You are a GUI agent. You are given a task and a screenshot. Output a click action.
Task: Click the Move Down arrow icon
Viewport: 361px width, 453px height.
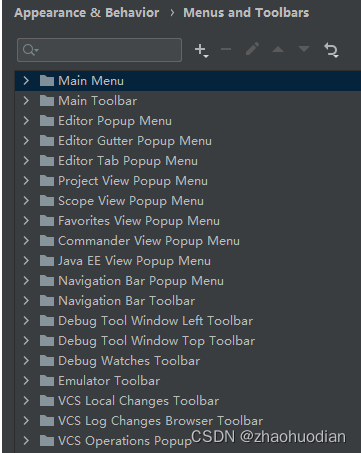pyautogui.click(x=304, y=49)
